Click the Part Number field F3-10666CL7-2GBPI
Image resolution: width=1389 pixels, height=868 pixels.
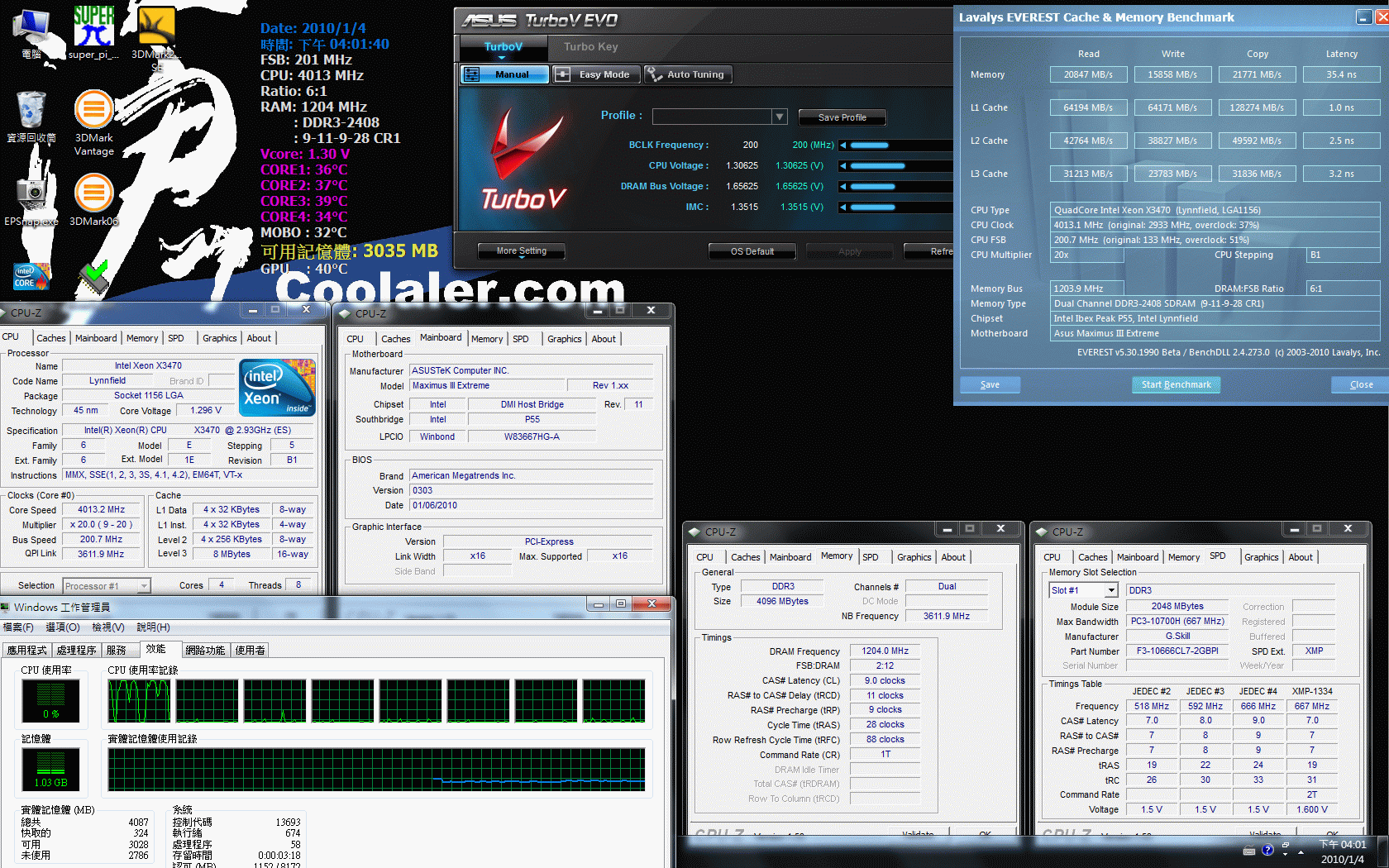[x=1177, y=651]
